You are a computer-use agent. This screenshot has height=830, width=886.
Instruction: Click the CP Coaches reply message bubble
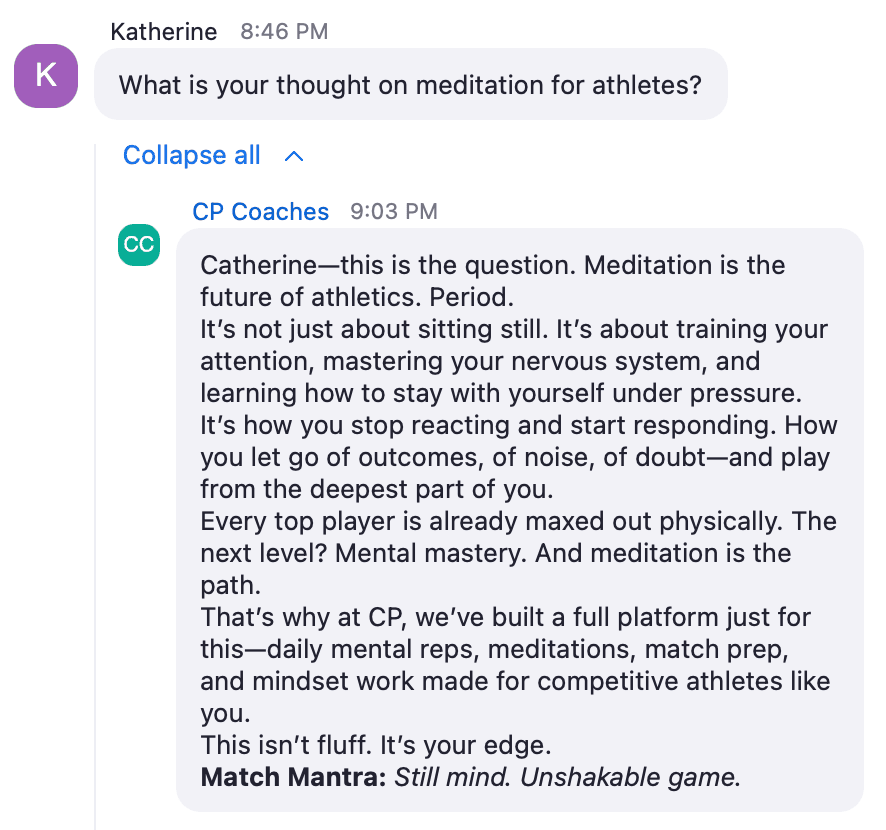[520, 520]
